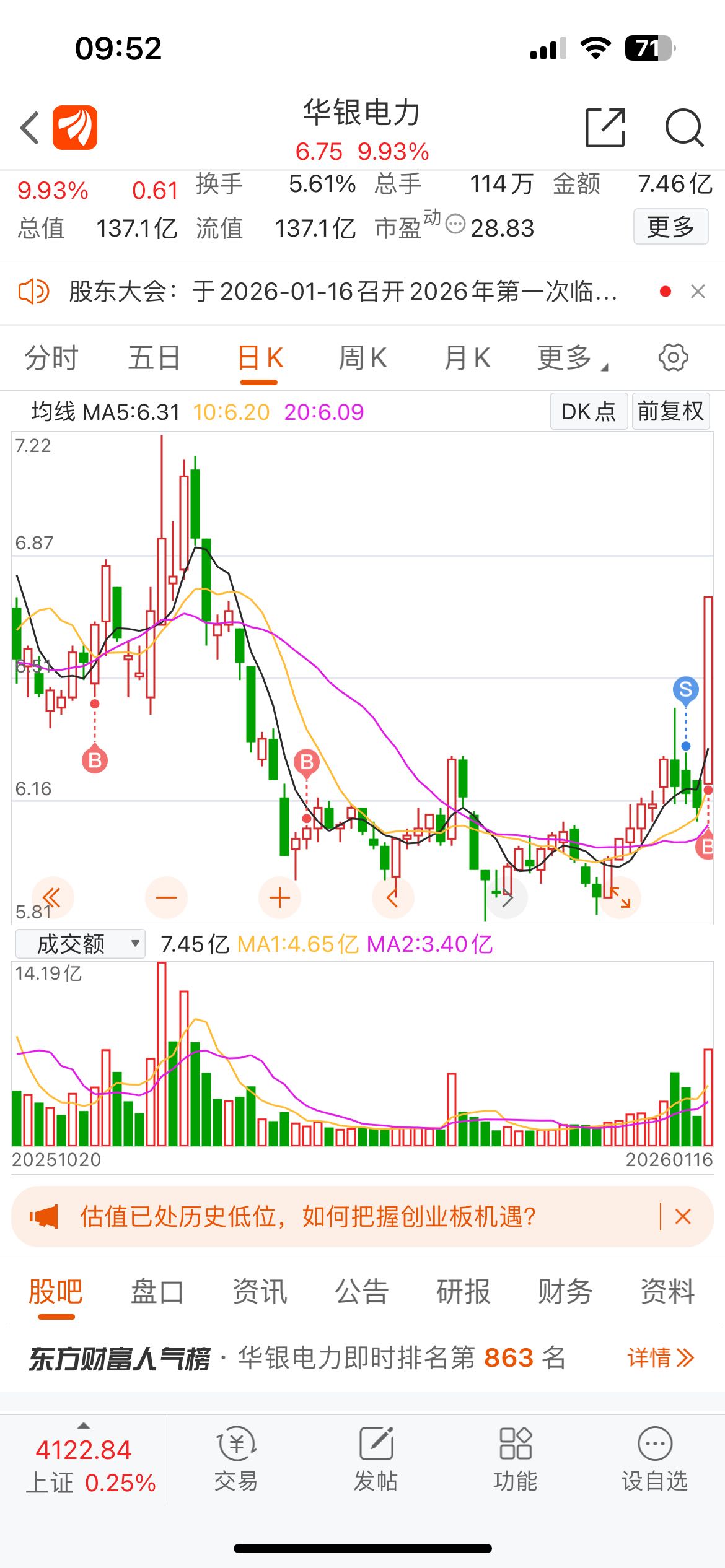725x1568 pixels.
Task: Open the Eastmoney orange logo icon
Action: [x=75, y=128]
